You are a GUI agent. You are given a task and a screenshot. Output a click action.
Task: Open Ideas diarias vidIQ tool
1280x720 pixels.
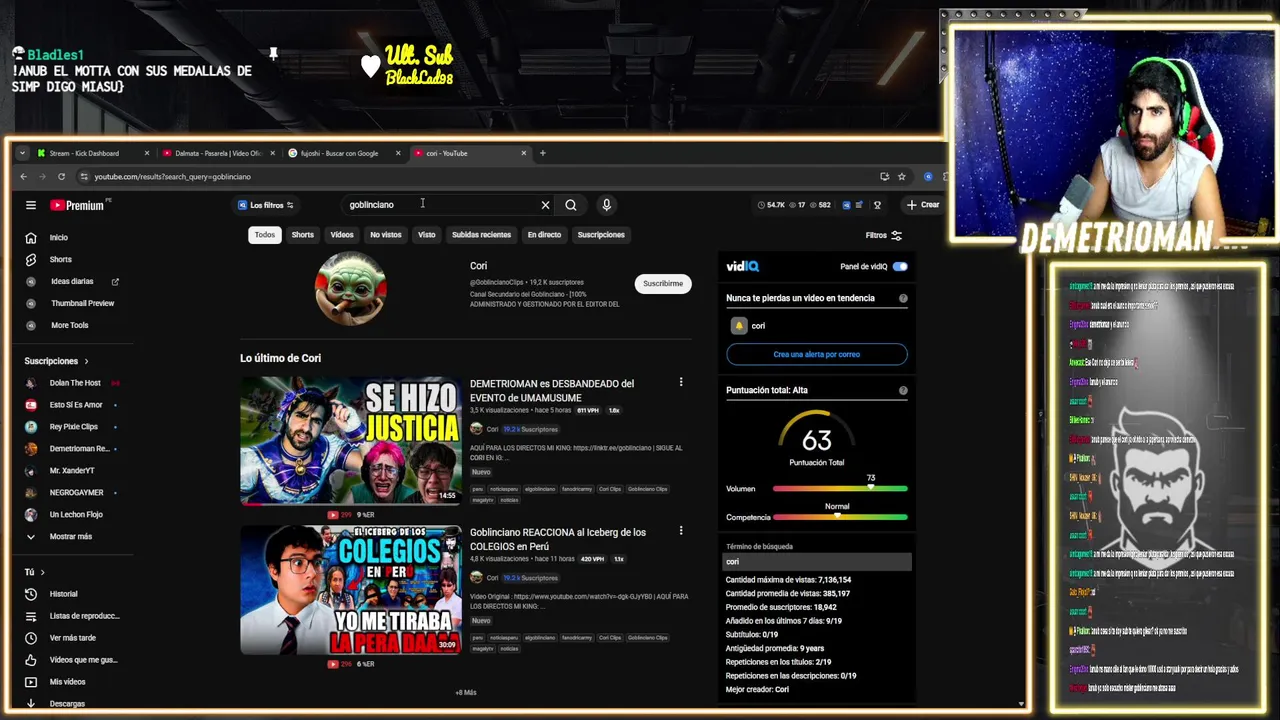(x=71, y=281)
